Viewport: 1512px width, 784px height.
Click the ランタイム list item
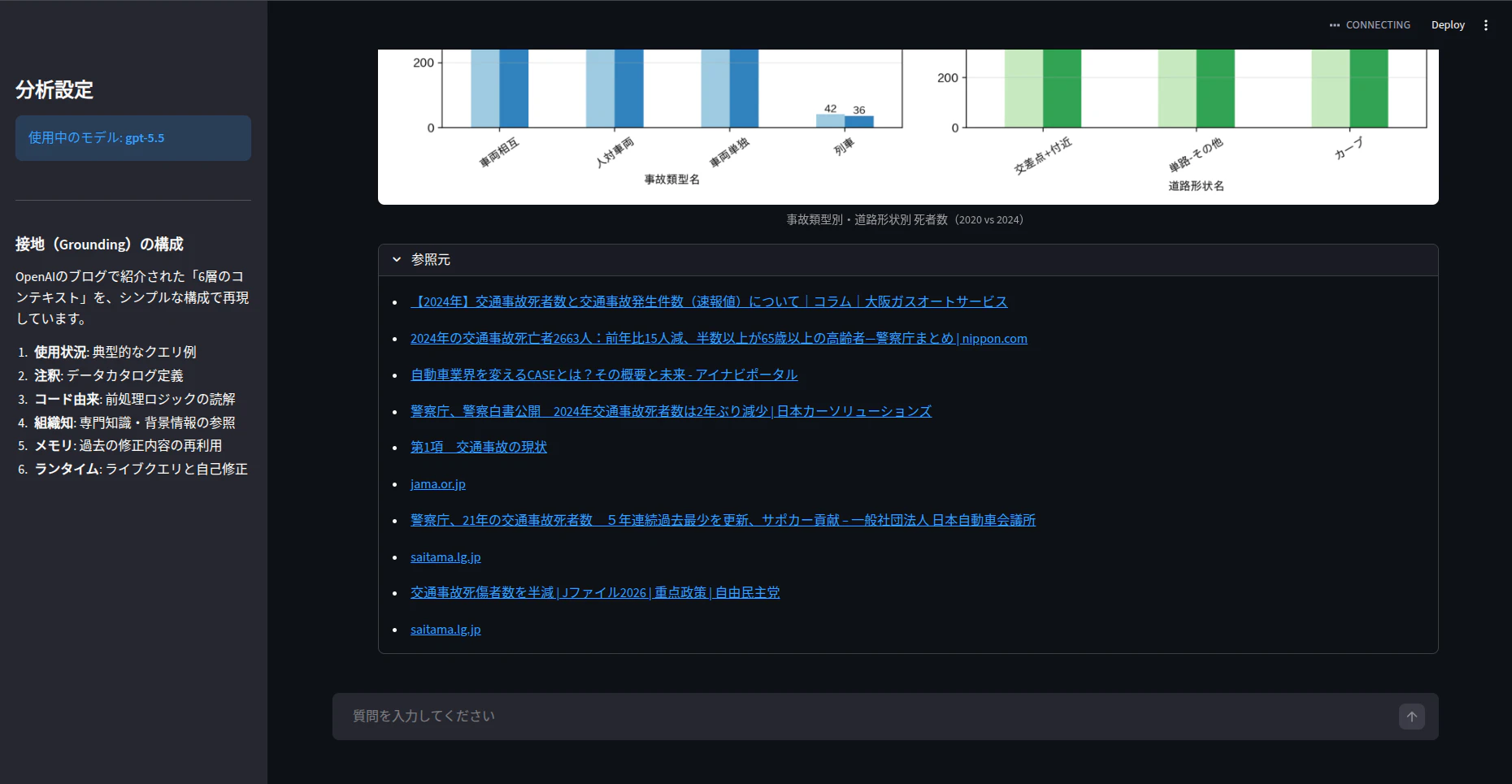click(141, 469)
